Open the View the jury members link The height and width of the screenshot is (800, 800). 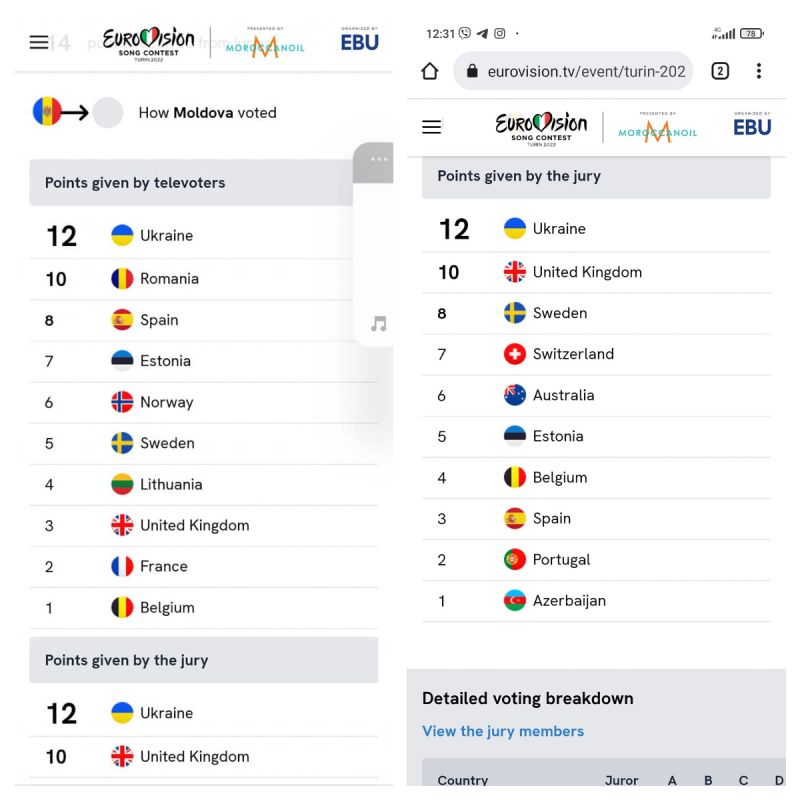click(503, 731)
